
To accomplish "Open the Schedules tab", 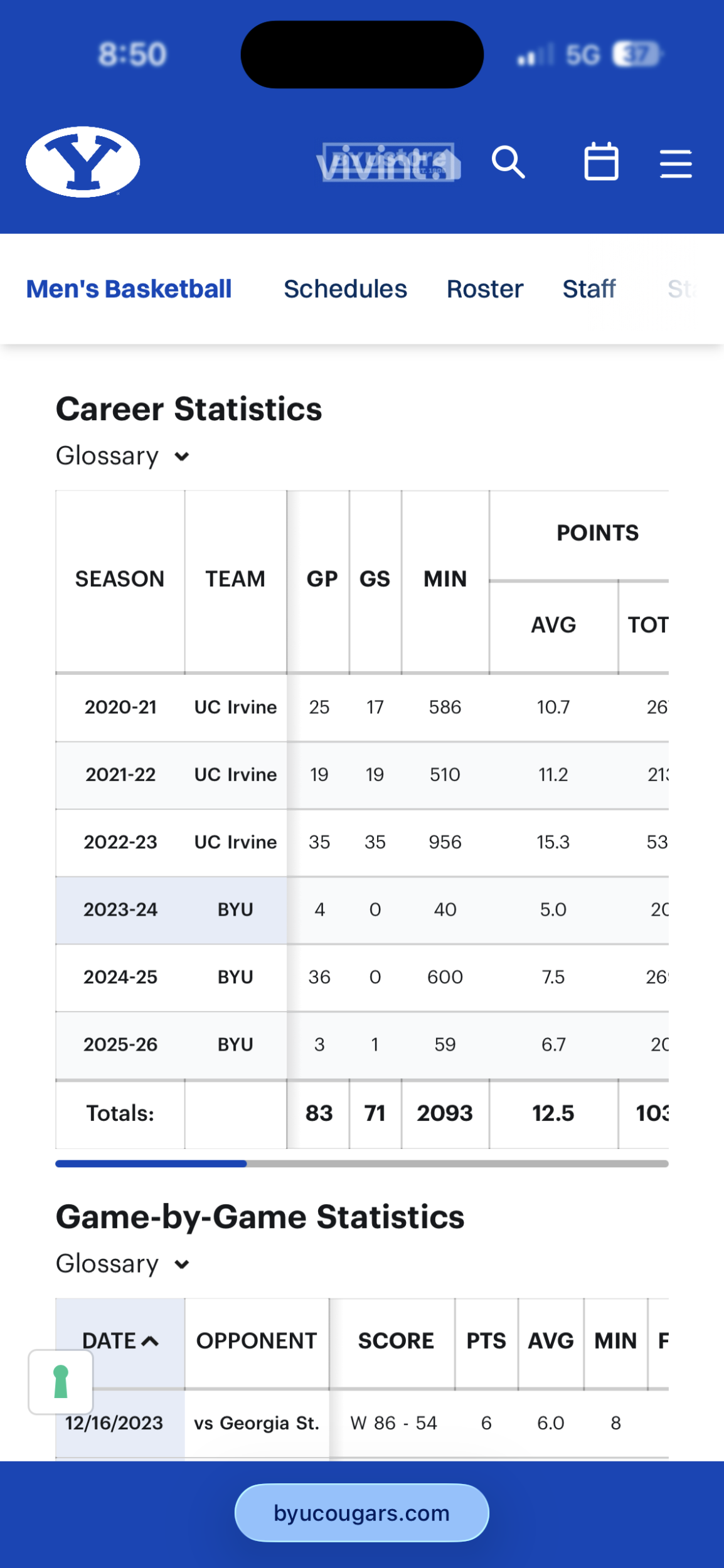I will tap(345, 289).
